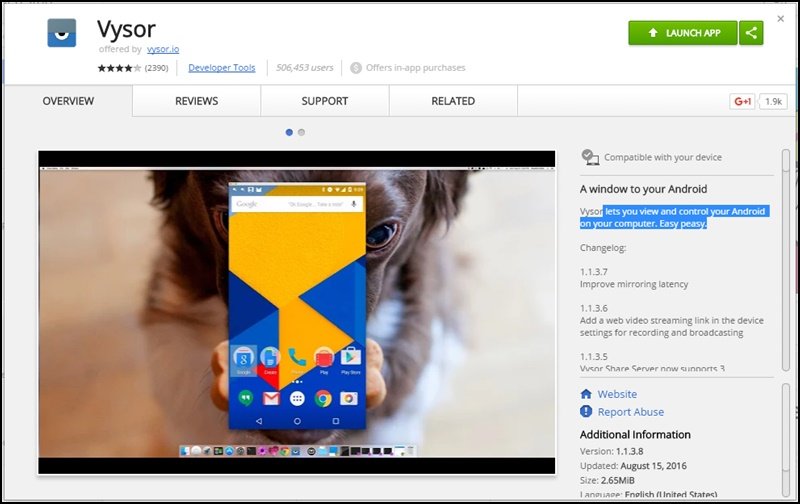Click the compatible-with-your-device check icon
This screenshot has height=504, width=800.
(x=590, y=157)
